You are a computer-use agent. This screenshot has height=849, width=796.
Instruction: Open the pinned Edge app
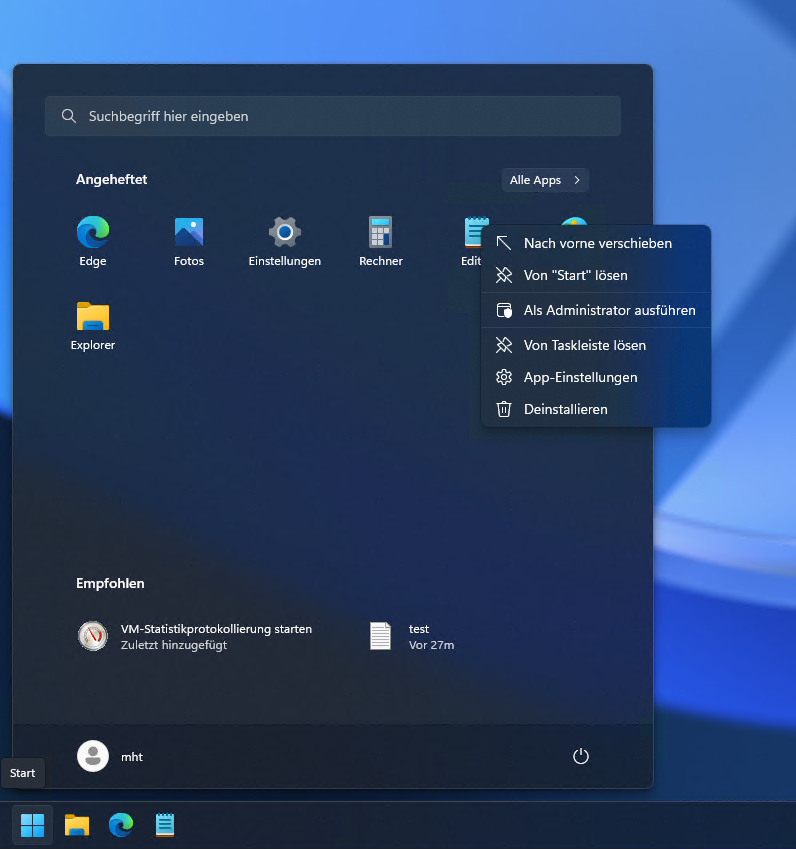(x=93, y=241)
